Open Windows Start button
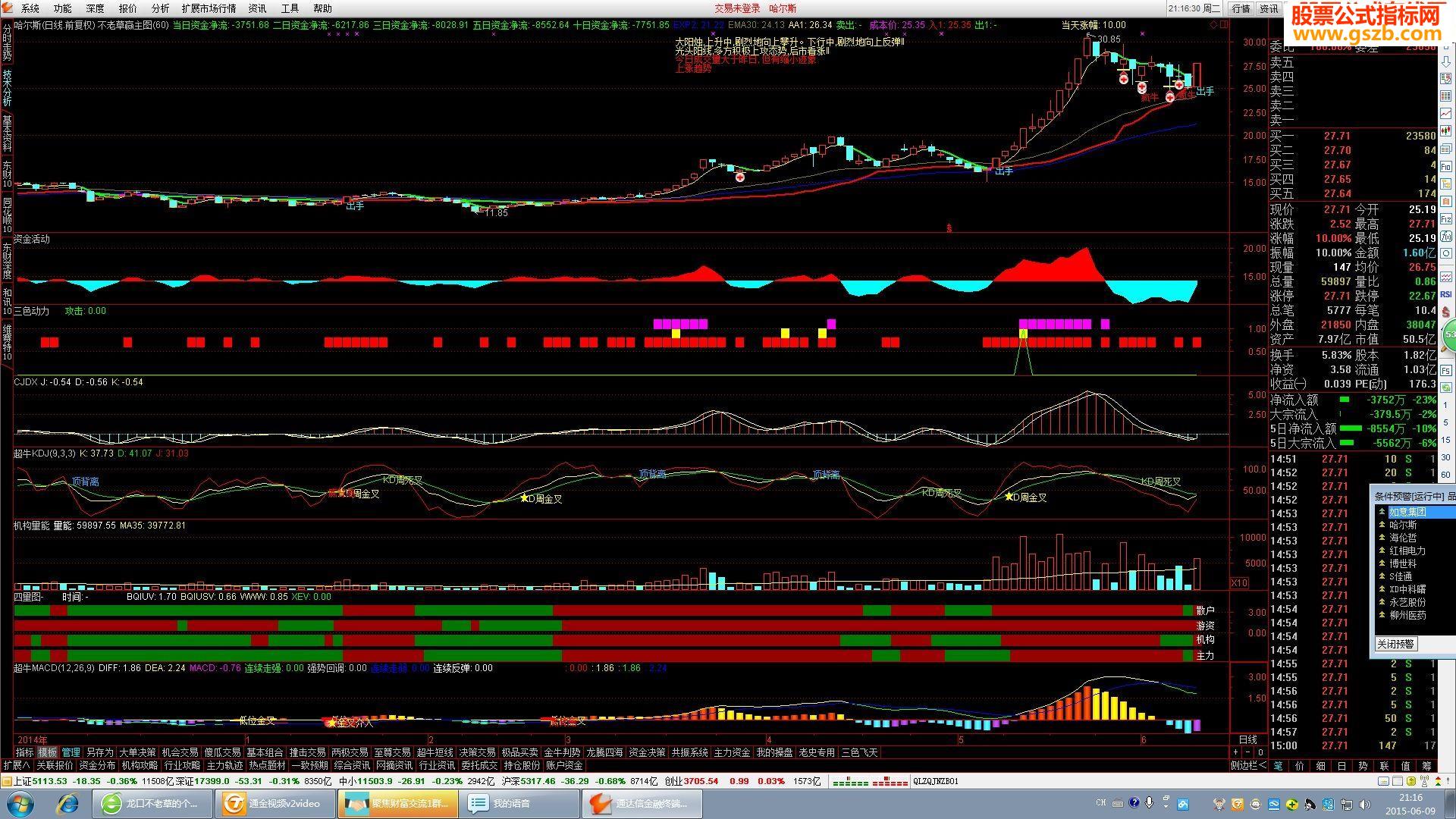This screenshot has width=1456, height=819. (x=19, y=804)
